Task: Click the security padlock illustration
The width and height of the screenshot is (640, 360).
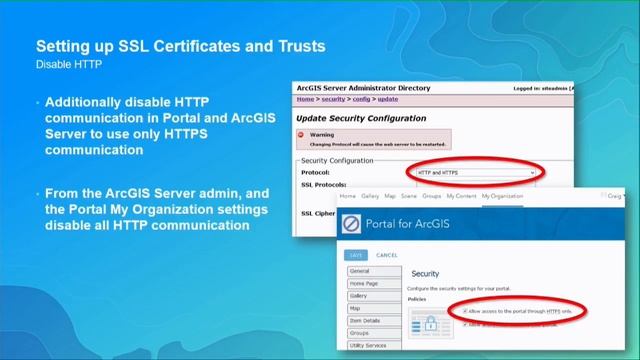Action: click(x=431, y=323)
